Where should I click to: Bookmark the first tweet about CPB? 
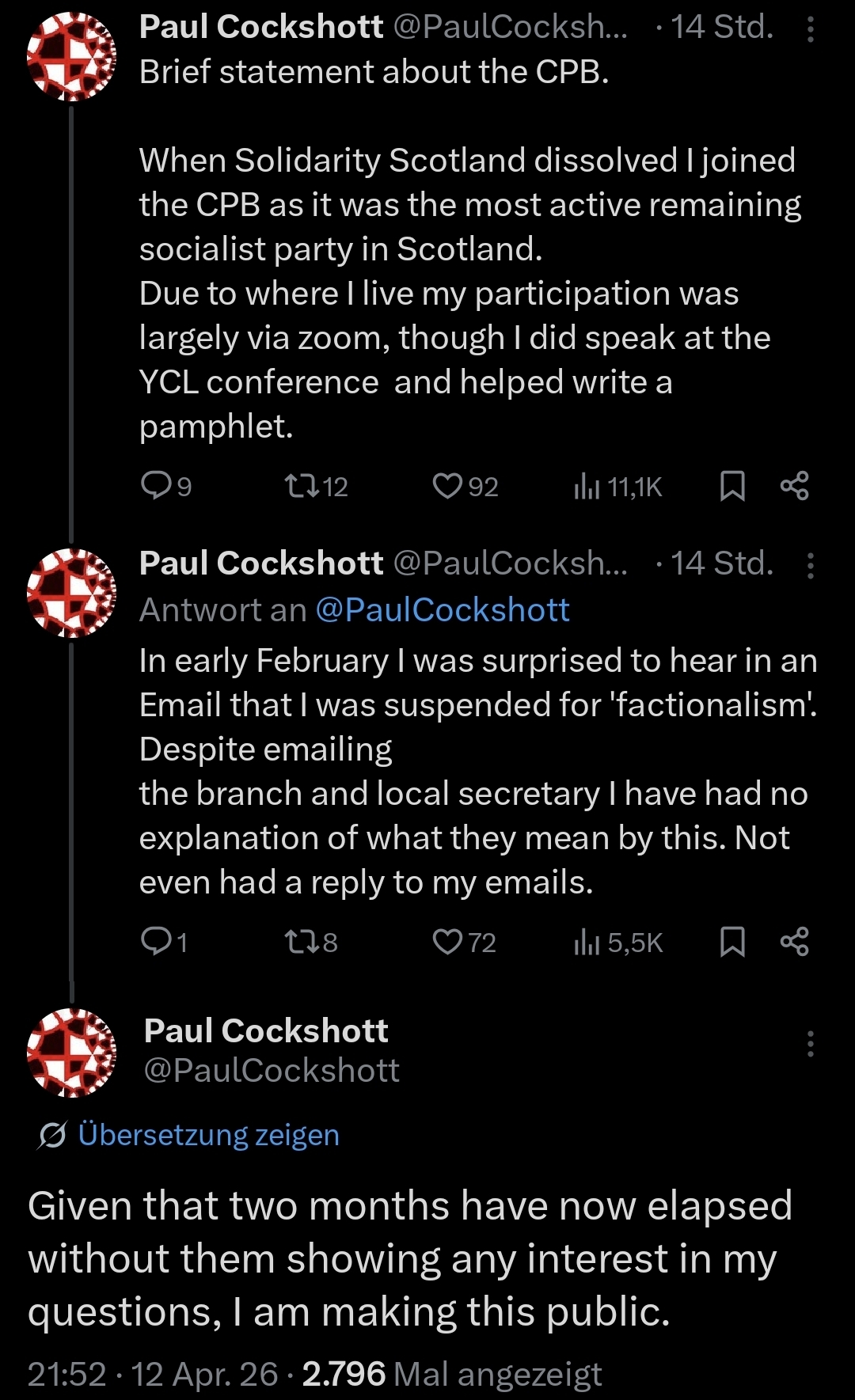tap(732, 485)
